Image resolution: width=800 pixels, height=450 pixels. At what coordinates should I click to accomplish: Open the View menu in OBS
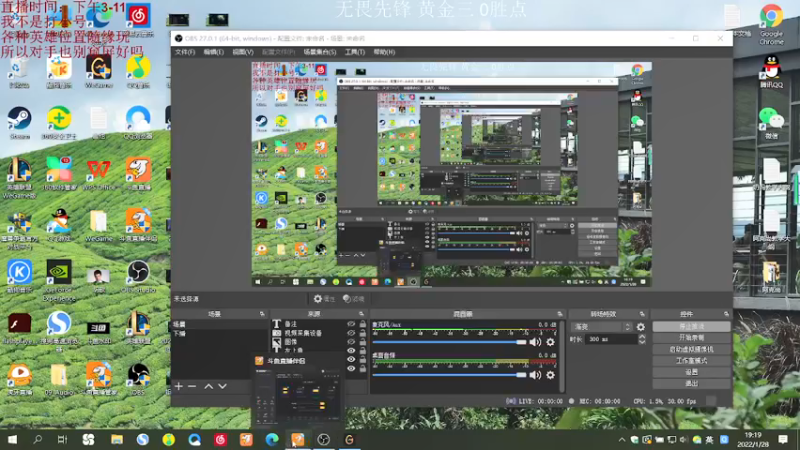(242, 52)
